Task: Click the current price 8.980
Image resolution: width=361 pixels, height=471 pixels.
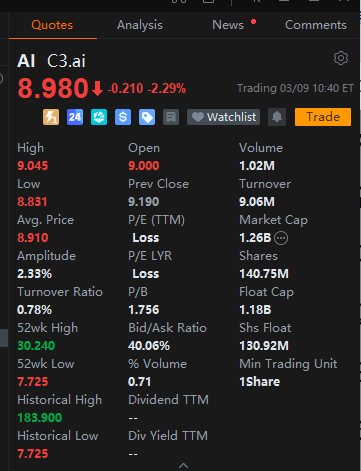Action: tap(53, 88)
